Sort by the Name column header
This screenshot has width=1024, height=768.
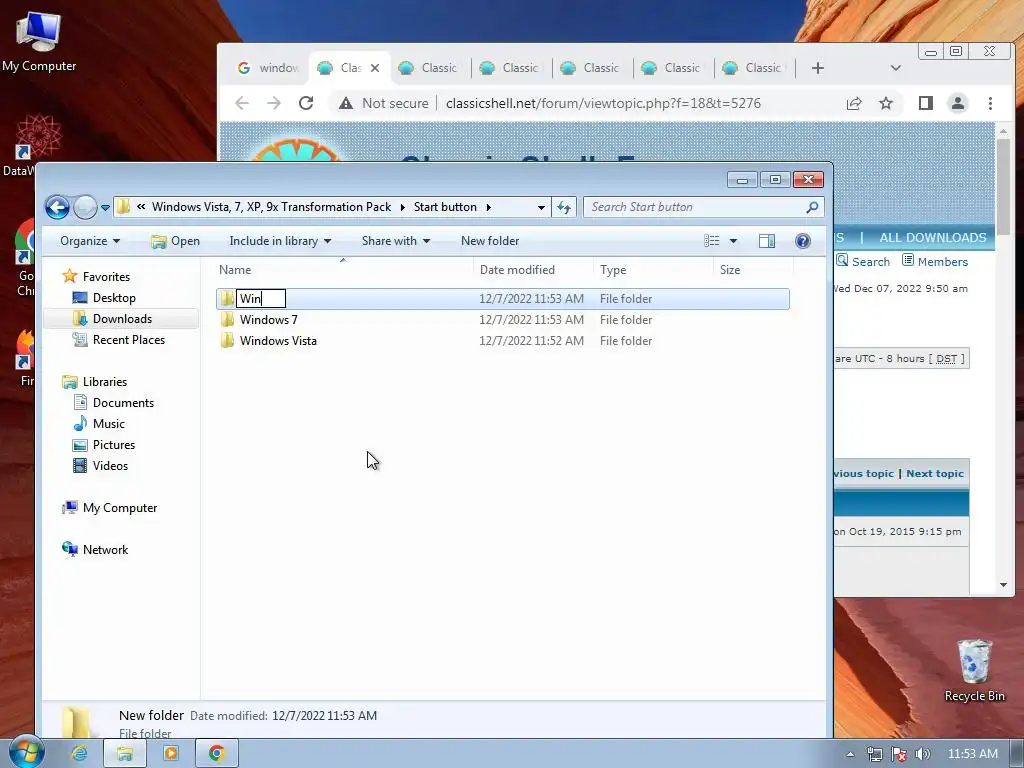click(x=344, y=270)
